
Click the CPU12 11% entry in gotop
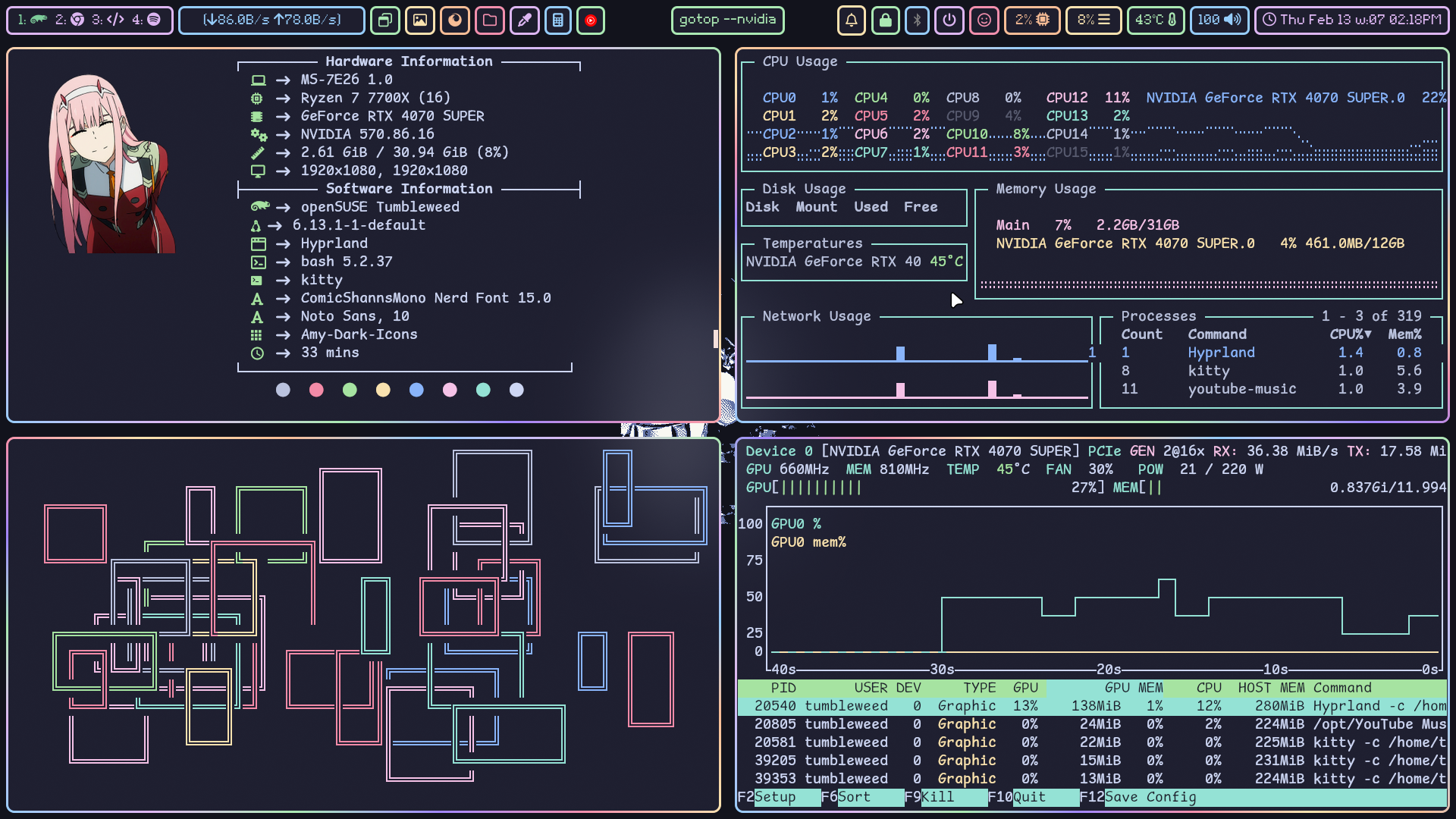click(x=1087, y=98)
